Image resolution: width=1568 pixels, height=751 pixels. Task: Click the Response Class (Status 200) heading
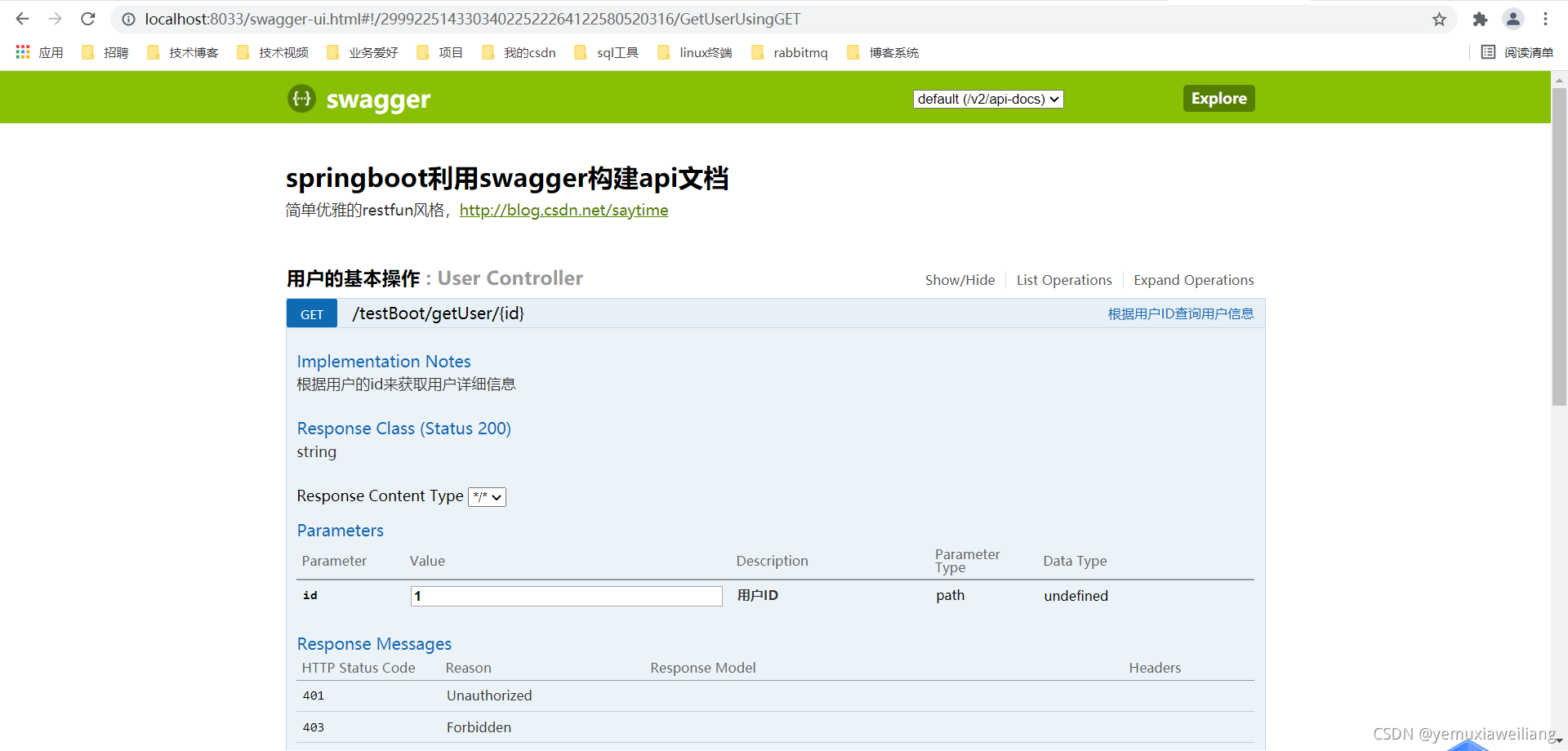click(x=403, y=429)
